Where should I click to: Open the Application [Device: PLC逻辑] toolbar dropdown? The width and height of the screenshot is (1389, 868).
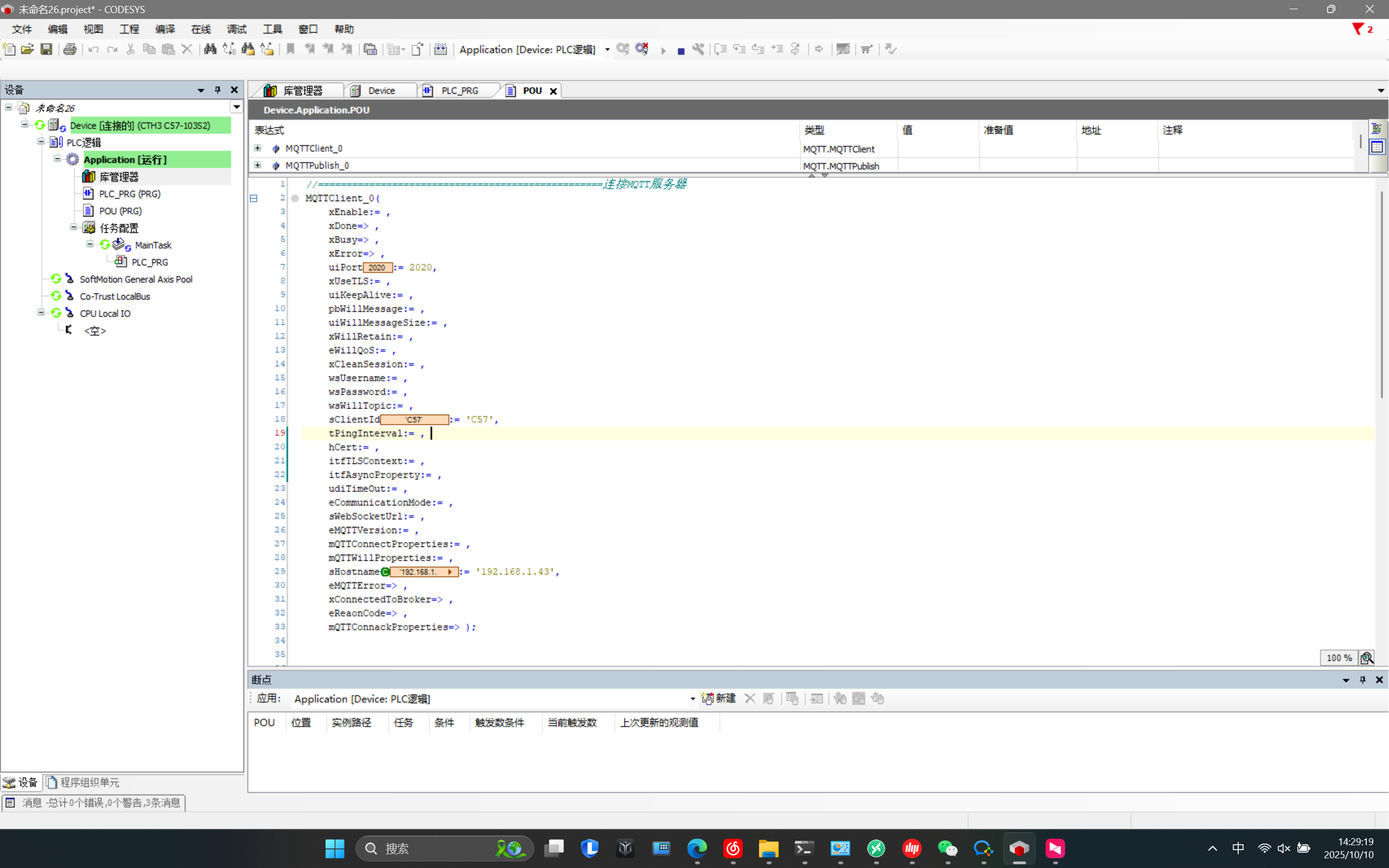pos(607,50)
